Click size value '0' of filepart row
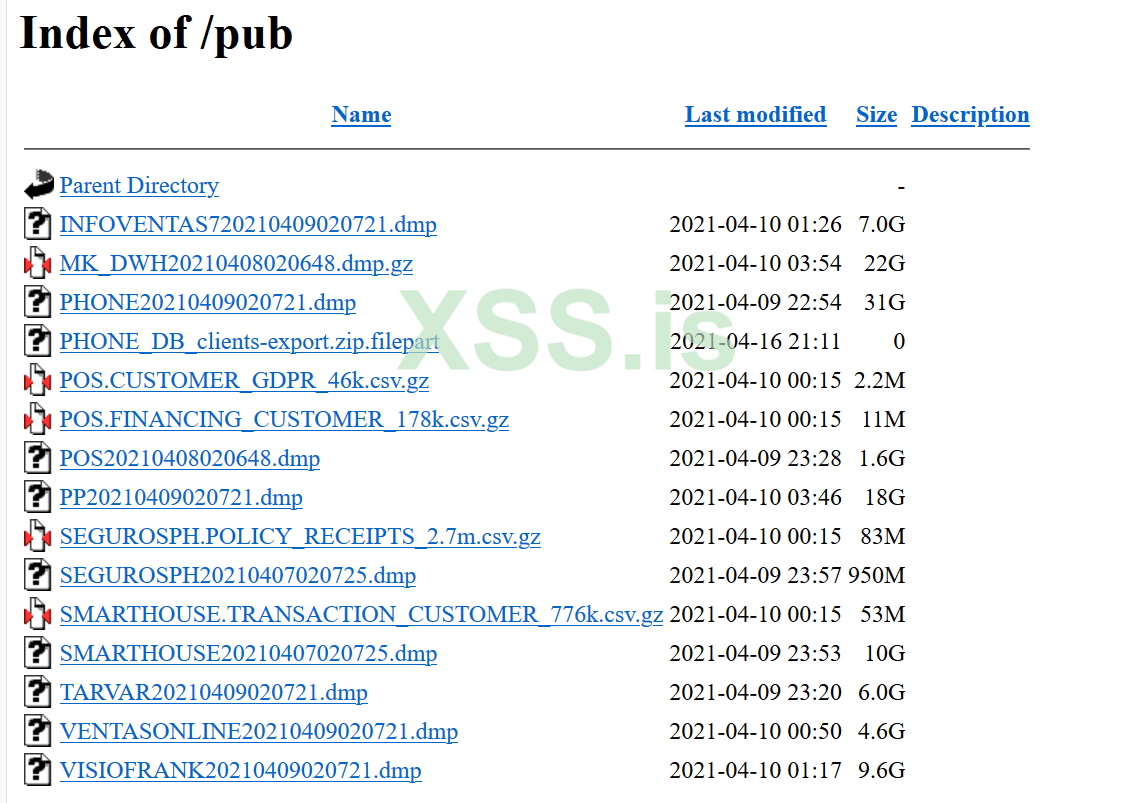The image size is (1131, 803). [x=899, y=341]
